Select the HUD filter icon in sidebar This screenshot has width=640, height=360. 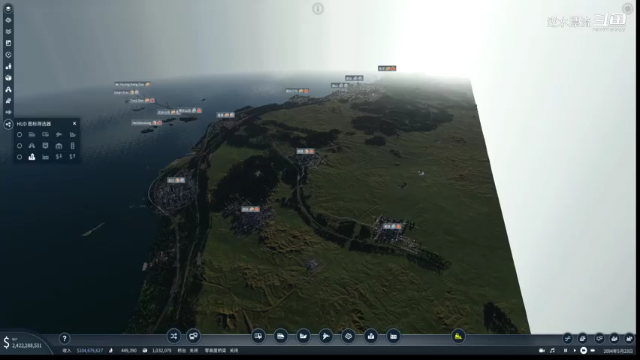8,124
